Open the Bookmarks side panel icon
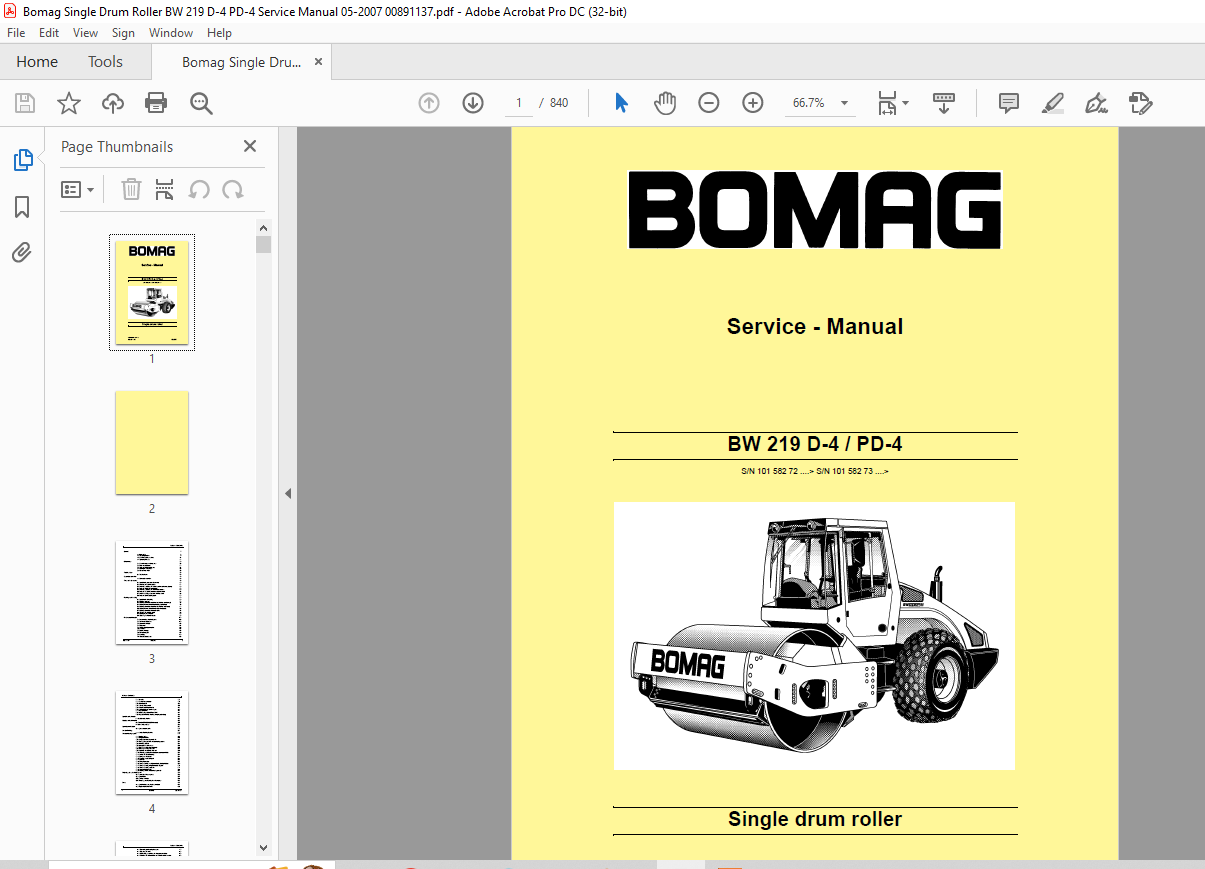The height and width of the screenshot is (869, 1205). click(22, 207)
